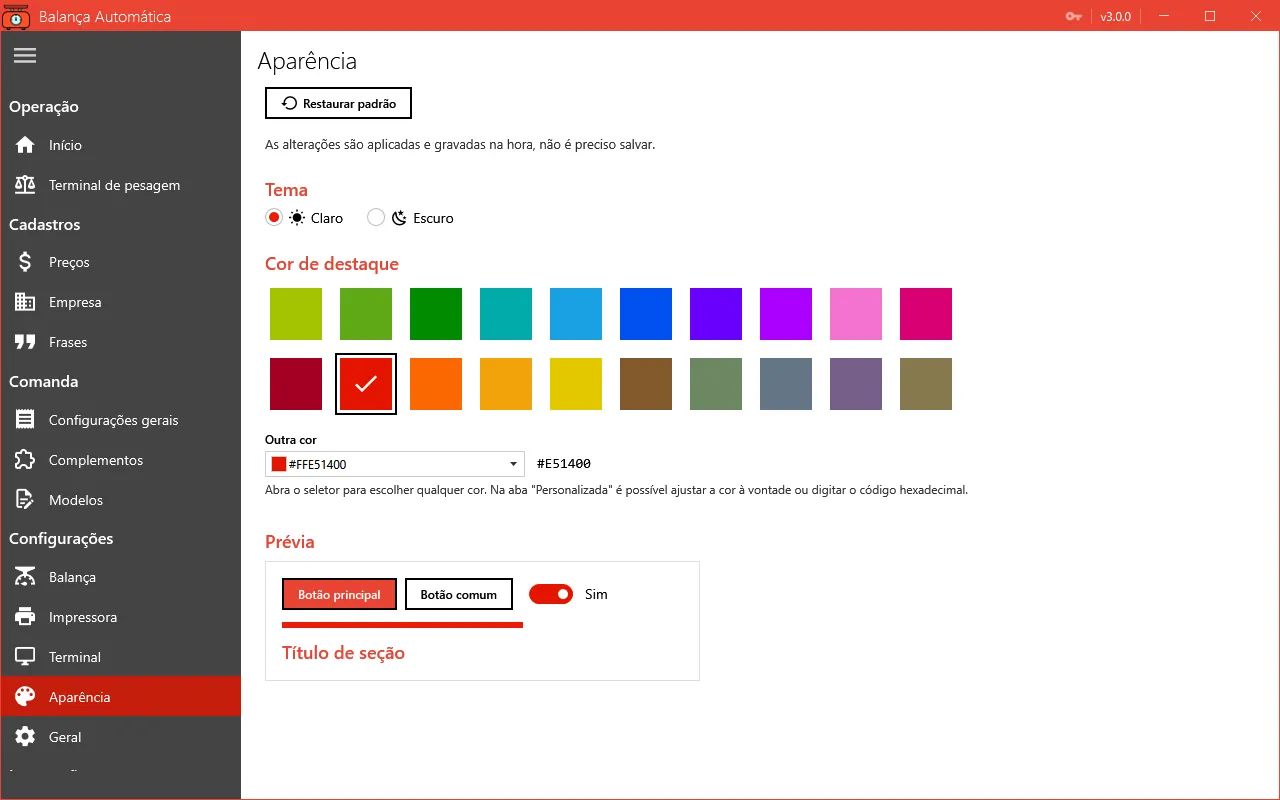Go to the Impressora settings page
The height and width of the screenshot is (800, 1280).
[120, 617]
